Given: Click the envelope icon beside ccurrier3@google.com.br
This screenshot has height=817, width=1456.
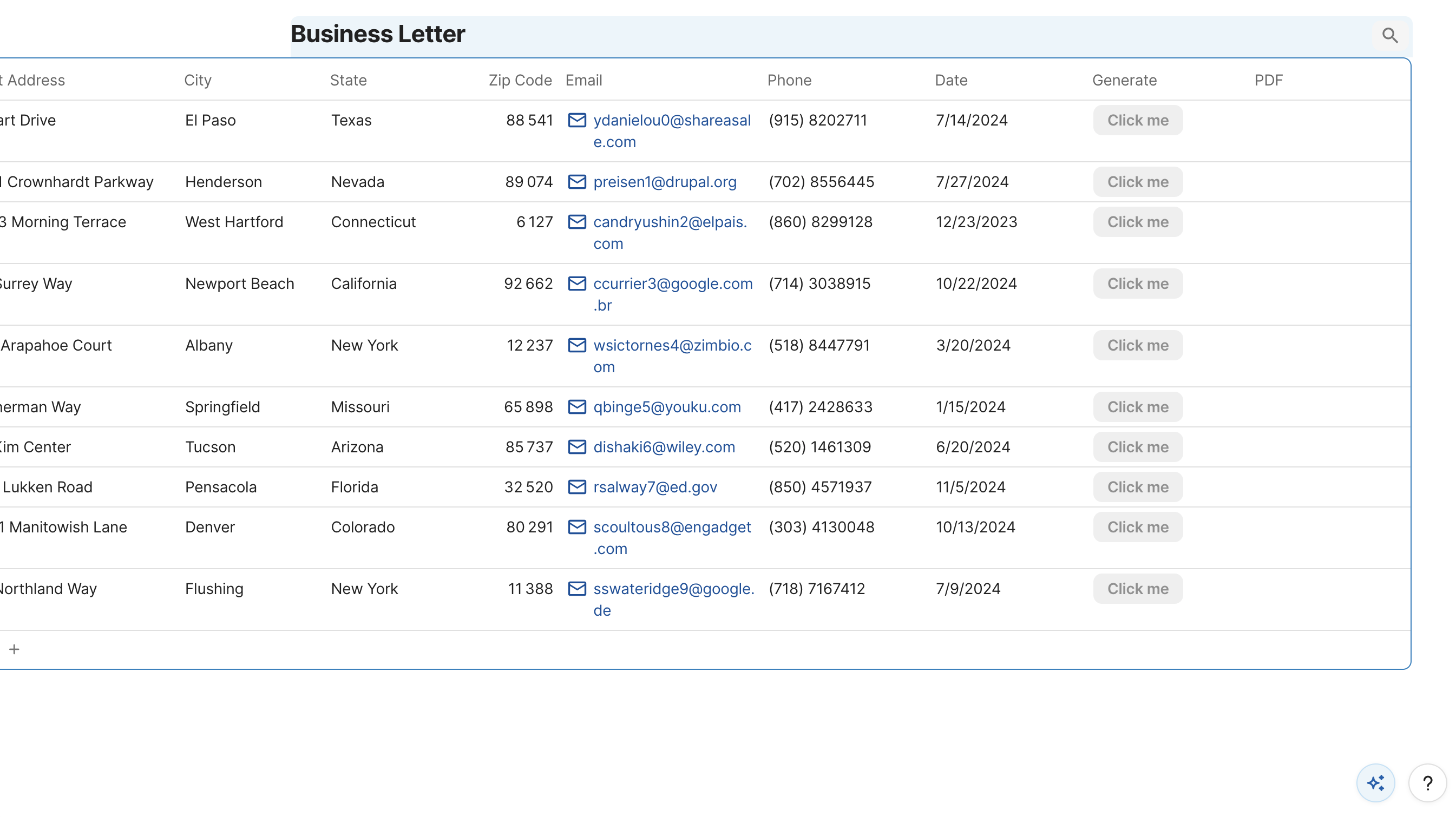Looking at the screenshot, I should click(x=577, y=284).
